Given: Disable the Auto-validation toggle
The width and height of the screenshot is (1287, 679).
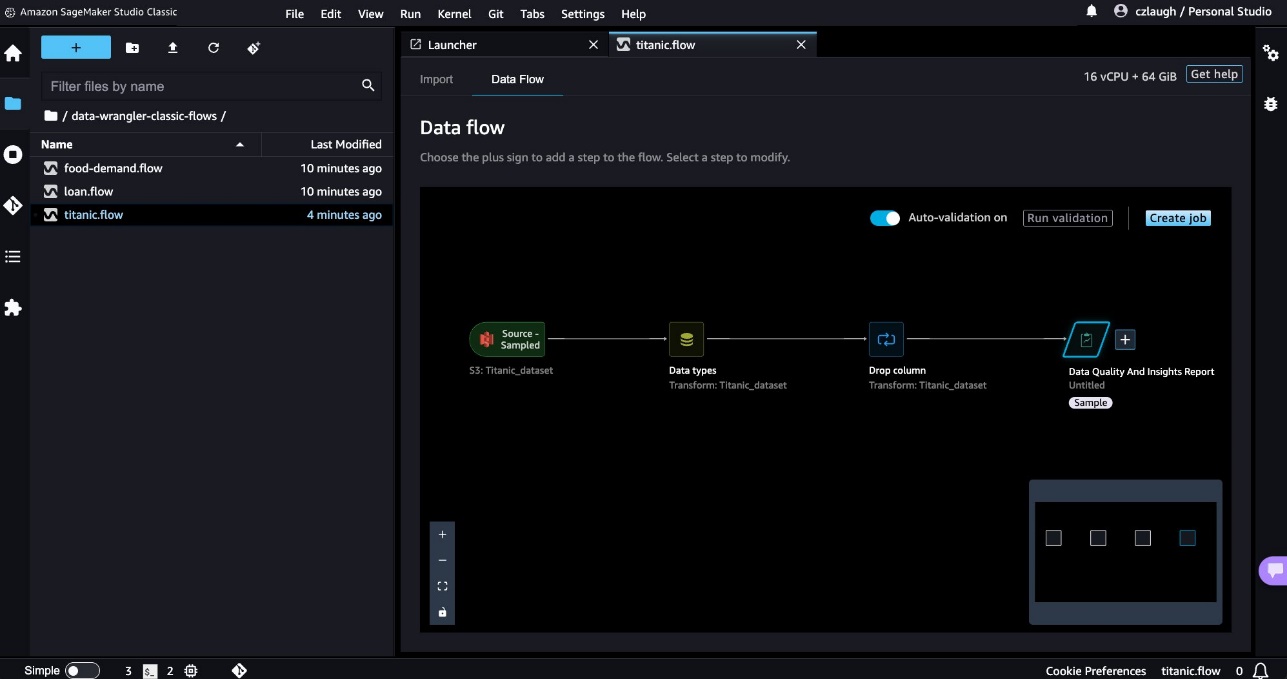Looking at the screenshot, I should coord(885,218).
